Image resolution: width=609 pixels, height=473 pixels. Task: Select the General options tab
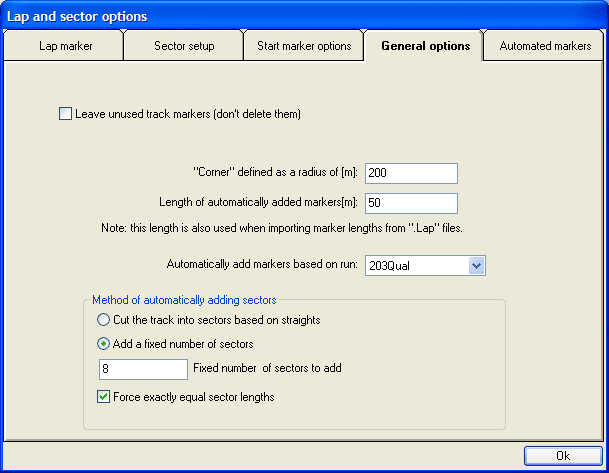click(x=425, y=46)
